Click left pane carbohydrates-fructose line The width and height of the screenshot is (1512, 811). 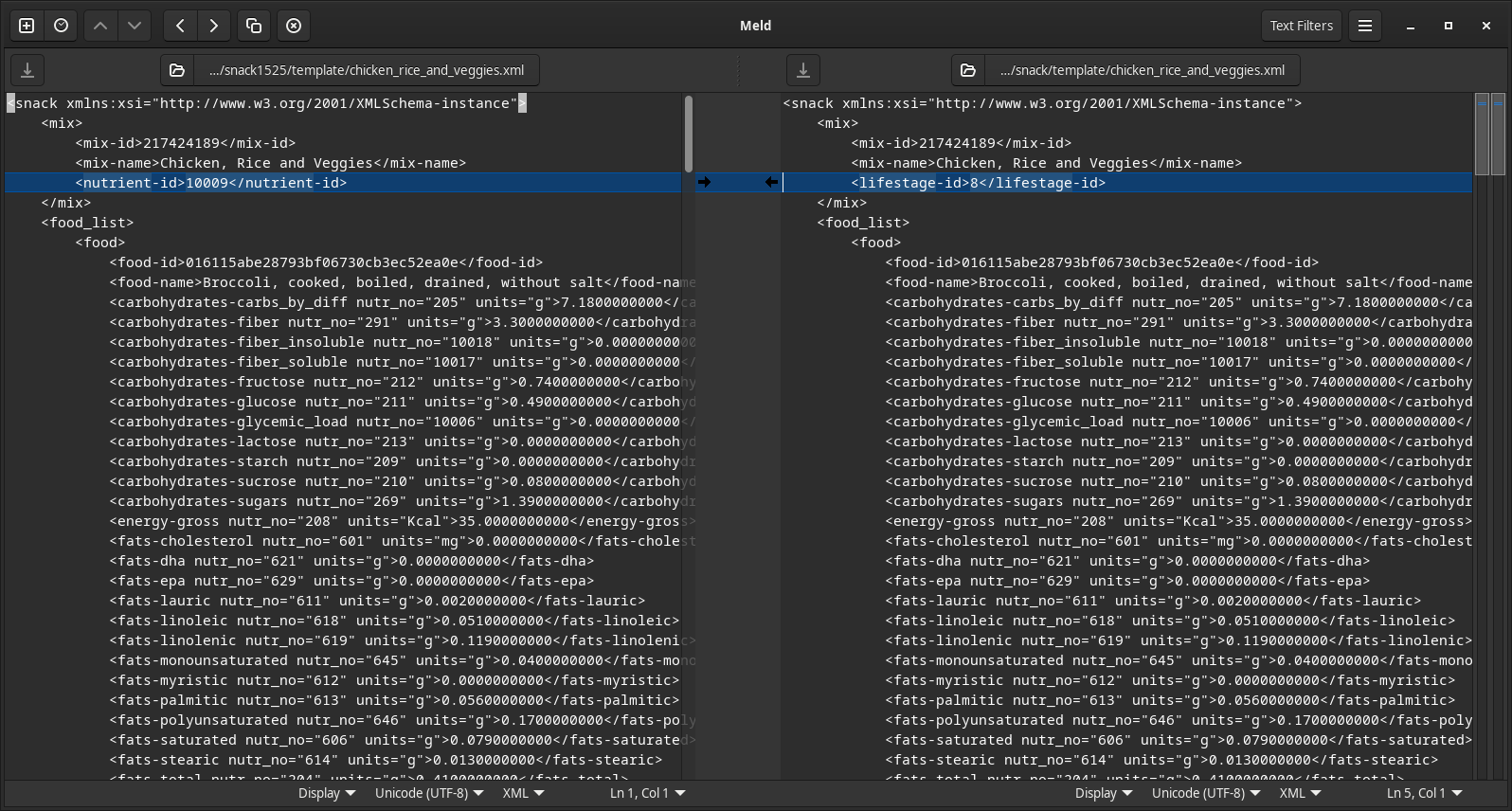pyautogui.click(x=403, y=382)
